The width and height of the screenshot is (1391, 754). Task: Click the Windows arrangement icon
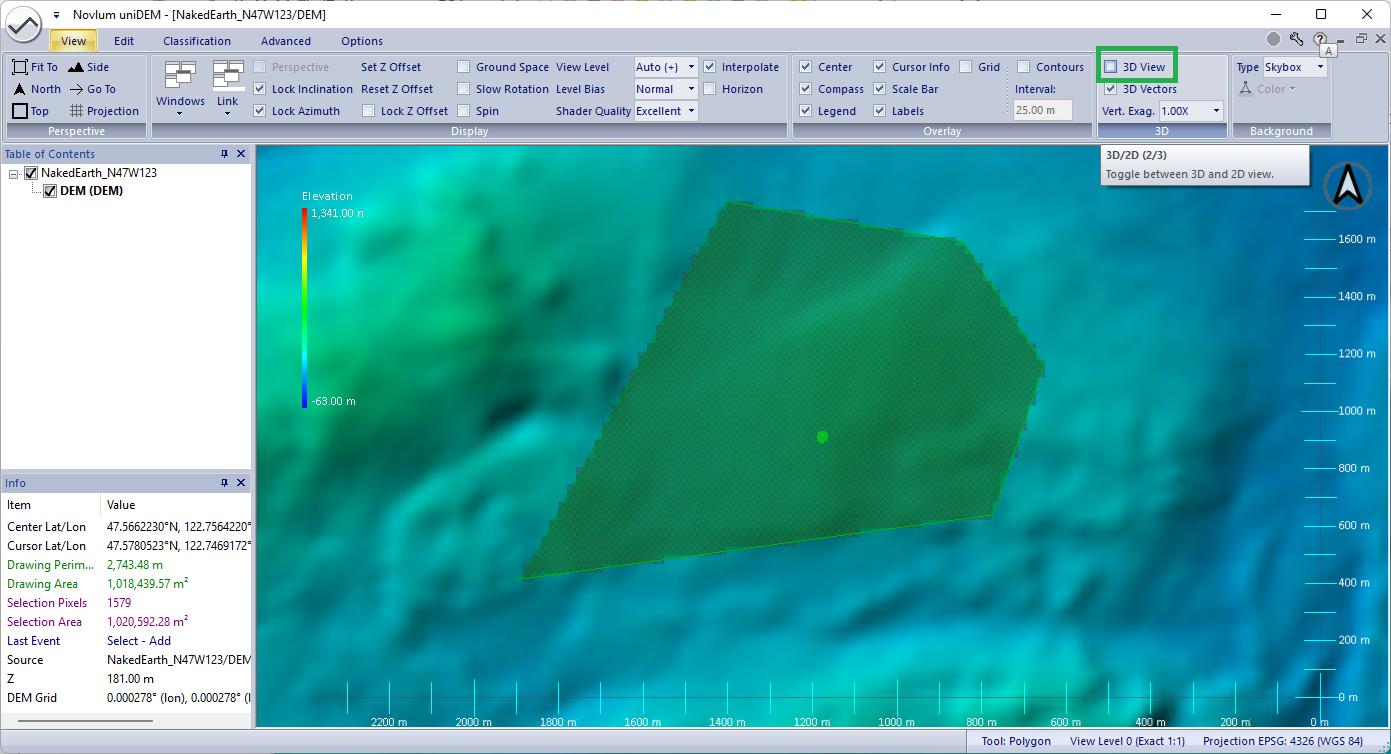180,75
